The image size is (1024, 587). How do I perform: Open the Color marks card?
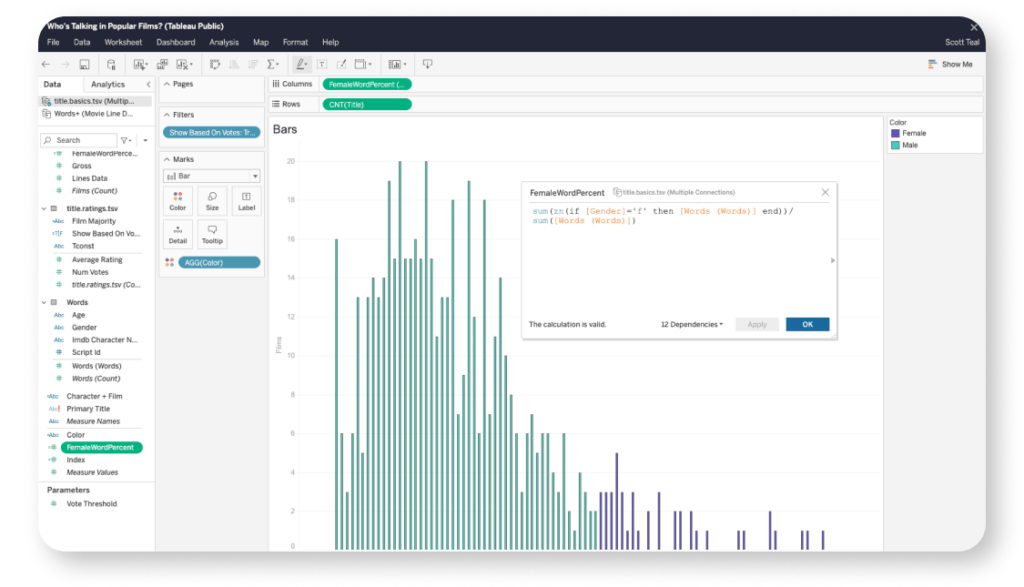tap(178, 201)
